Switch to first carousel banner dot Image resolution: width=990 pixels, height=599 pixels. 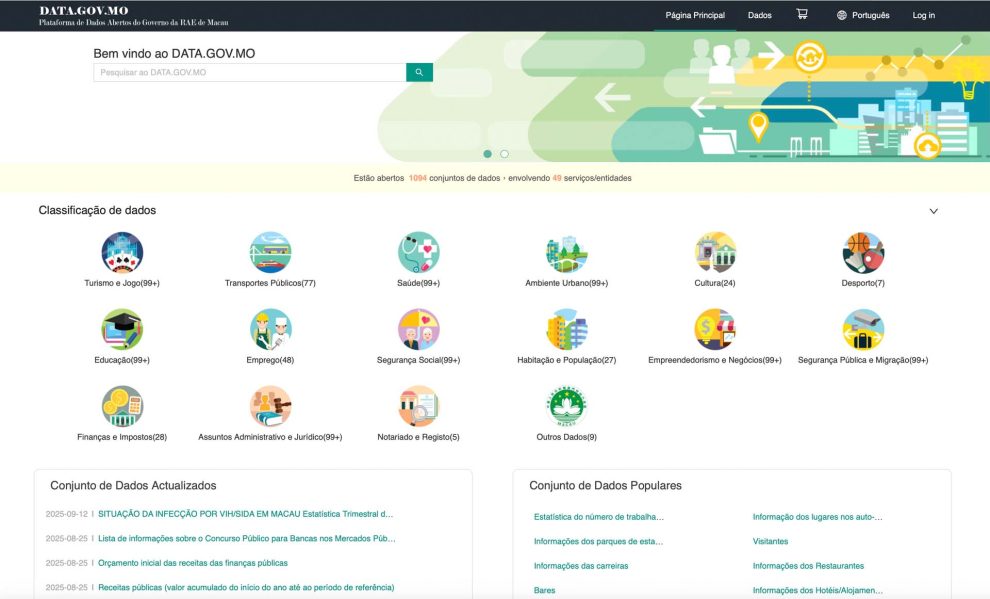tap(487, 154)
